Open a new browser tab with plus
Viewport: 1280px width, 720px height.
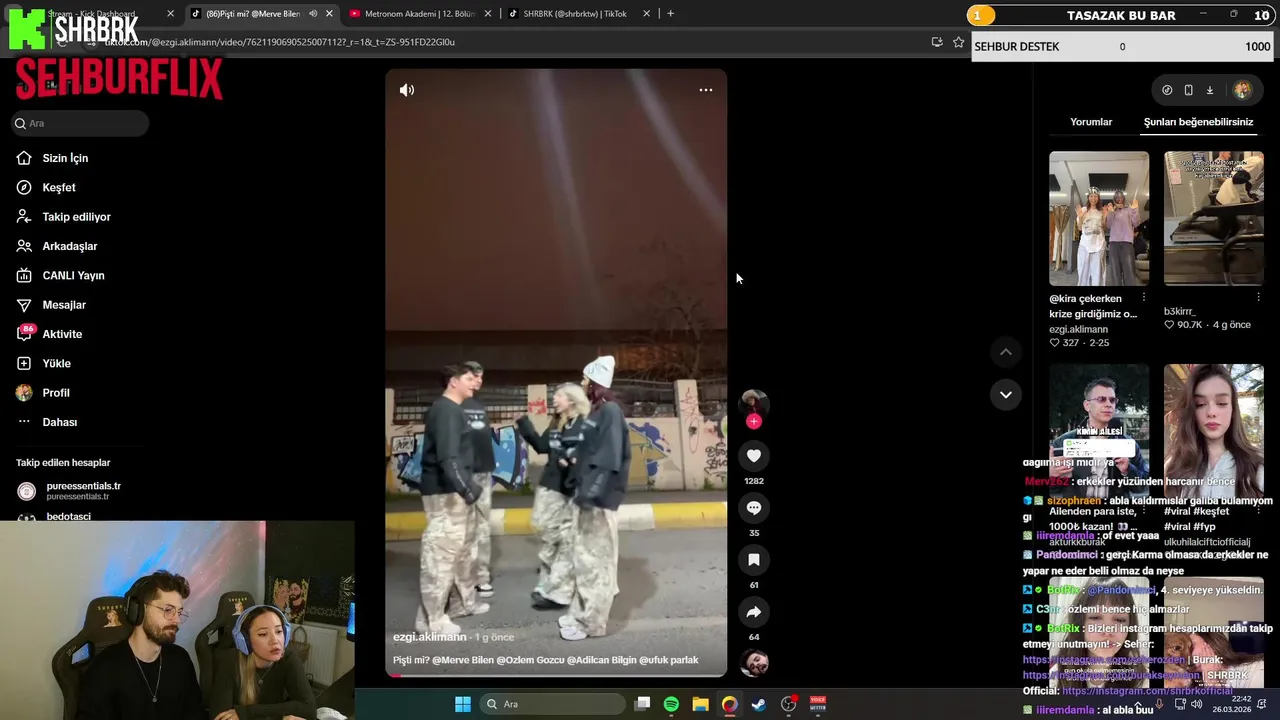click(670, 14)
